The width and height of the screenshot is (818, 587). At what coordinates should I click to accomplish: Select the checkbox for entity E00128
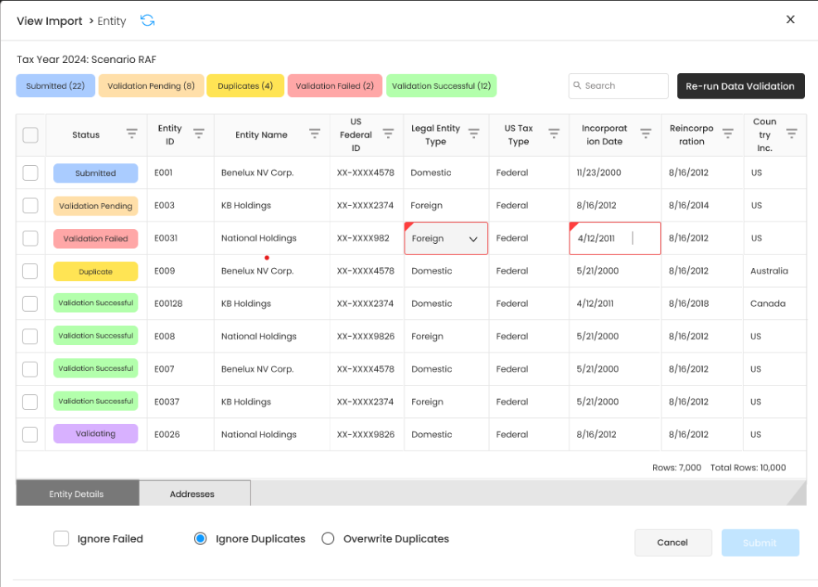[30, 304]
